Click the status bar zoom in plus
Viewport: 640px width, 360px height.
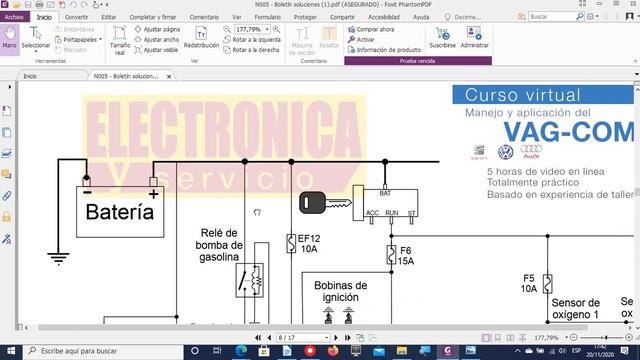pyautogui.click(x=629, y=338)
